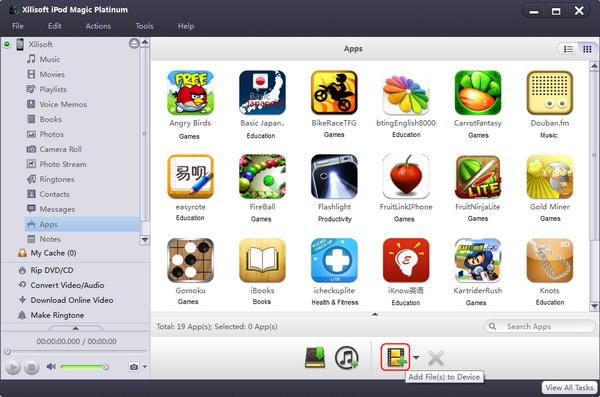This screenshot has height=397, width=600.
Task: Open the Tools menu
Action: click(144, 26)
